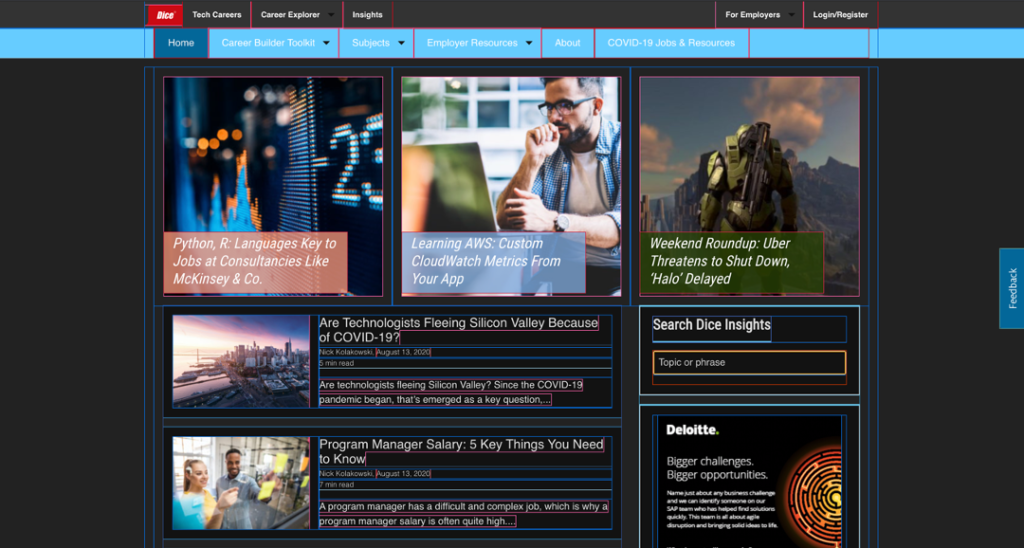Screen dimensions: 1024x548
Task: Expand the Career Explorer dropdown arrow
Action: point(331,15)
